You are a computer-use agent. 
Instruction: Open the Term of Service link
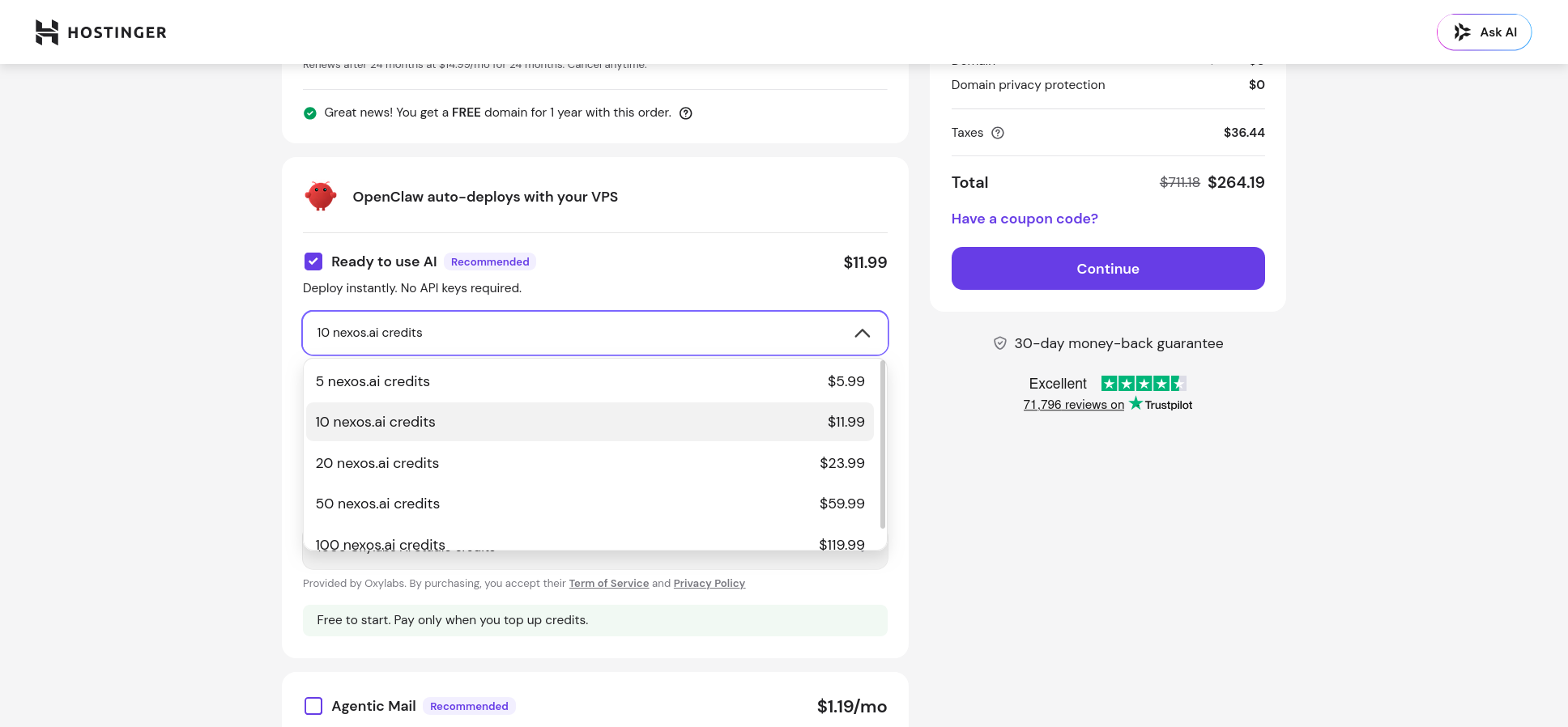[609, 584]
